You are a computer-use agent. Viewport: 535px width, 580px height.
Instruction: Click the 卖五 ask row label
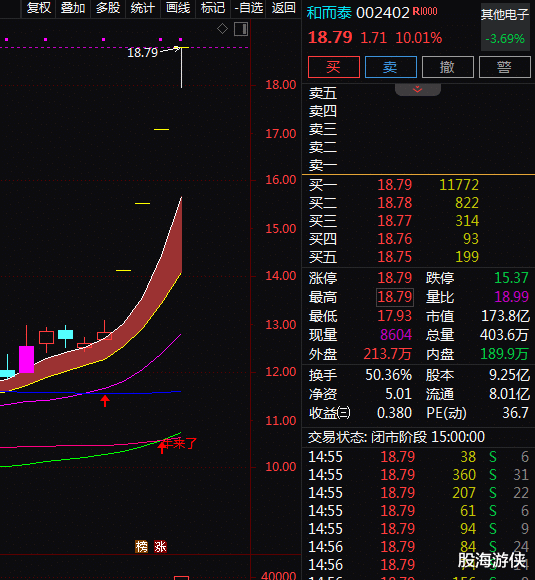[x=323, y=93]
